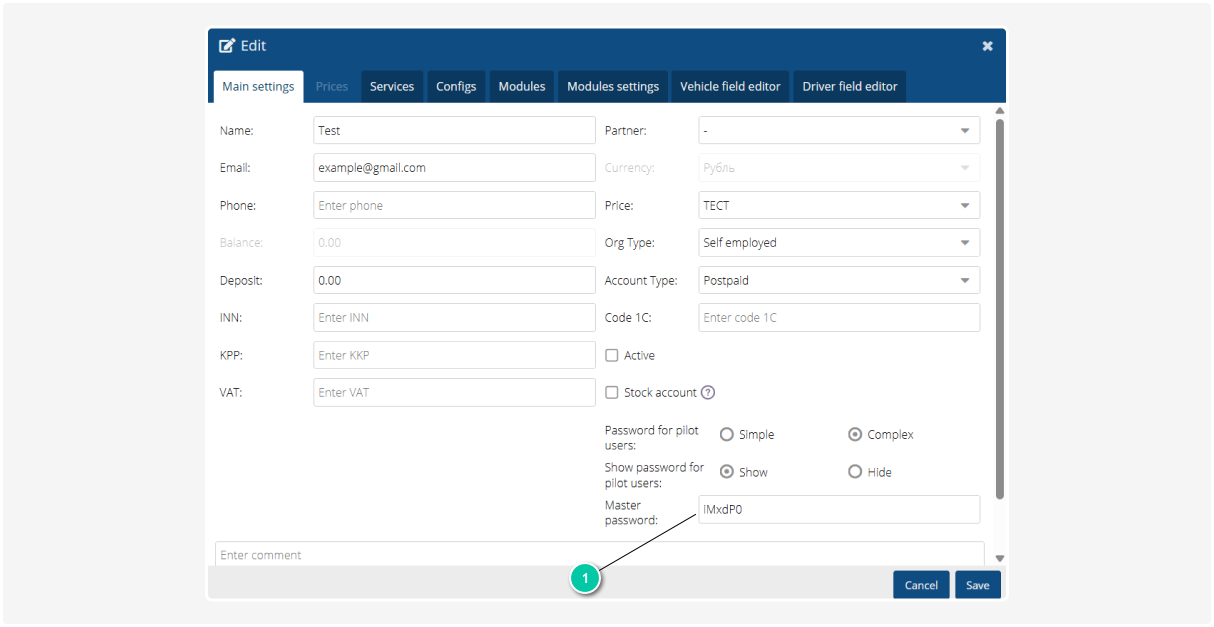Click the Master password input field
1214x627 pixels.
tap(838, 510)
